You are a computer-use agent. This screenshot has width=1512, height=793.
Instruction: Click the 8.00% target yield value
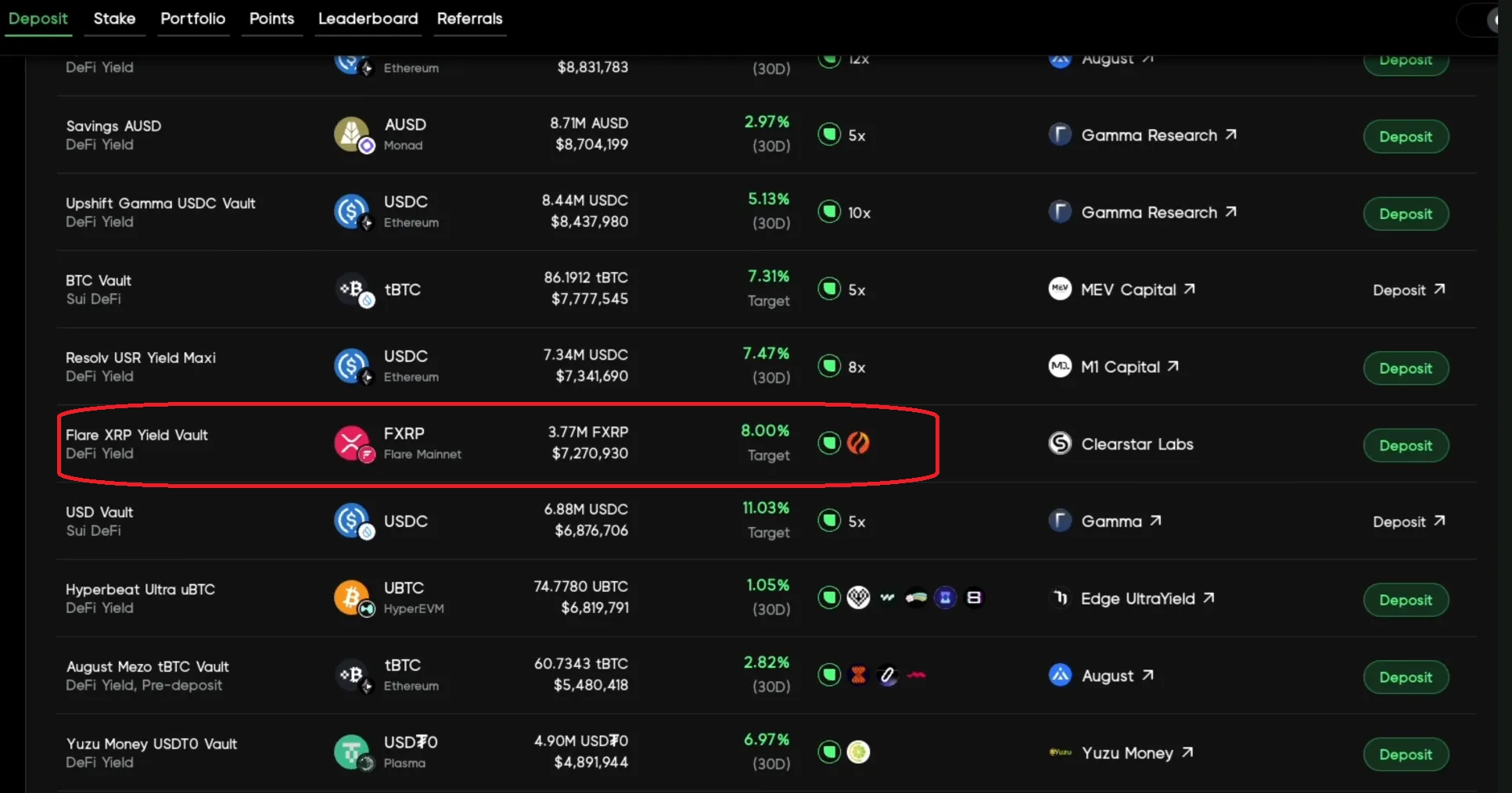[x=765, y=431]
